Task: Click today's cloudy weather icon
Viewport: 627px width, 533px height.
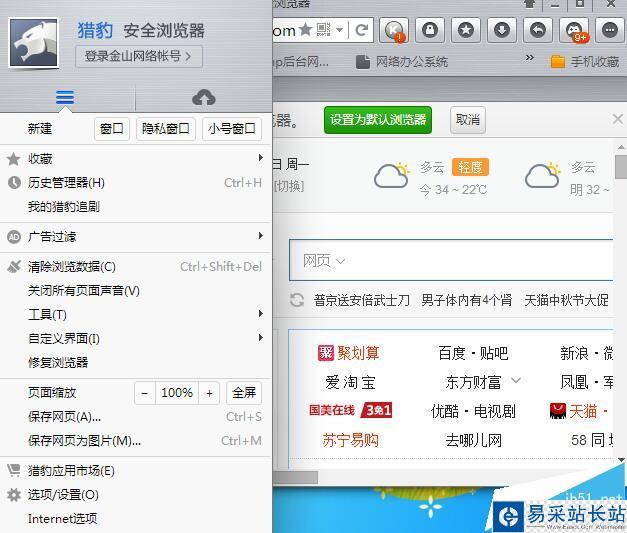Action: coord(392,175)
